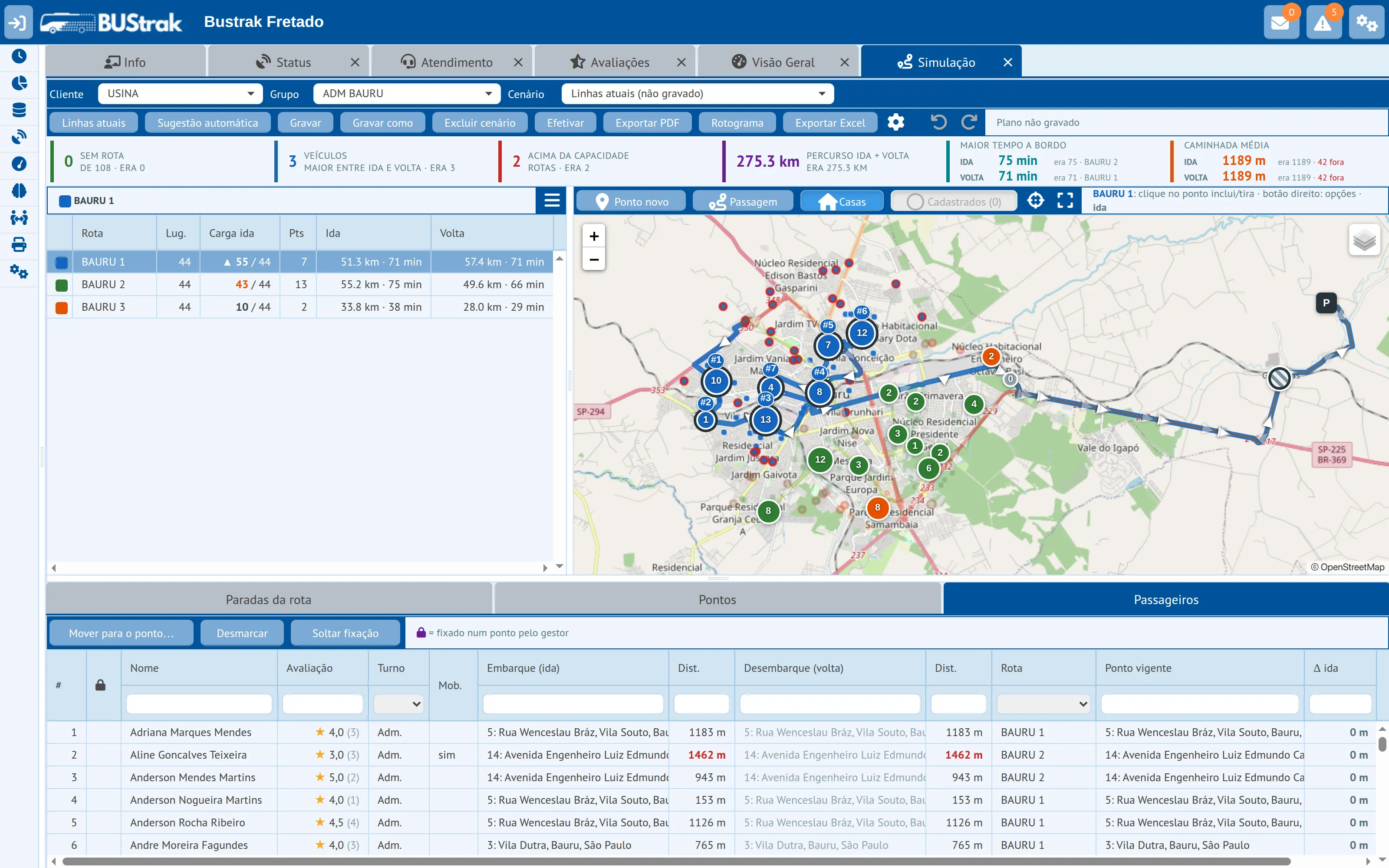This screenshot has height=868, width=1389.
Task: Open scenario settings gear icon
Action: [x=895, y=122]
